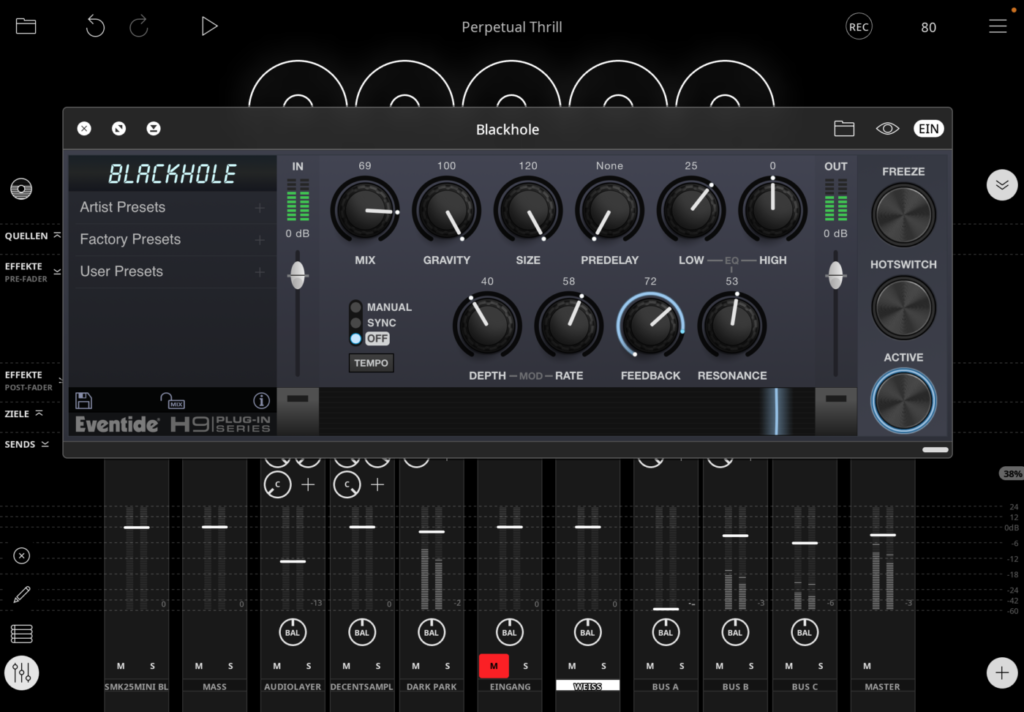
Task: Expand User Presets list
Action: pyautogui.click(x=172, y=271)
